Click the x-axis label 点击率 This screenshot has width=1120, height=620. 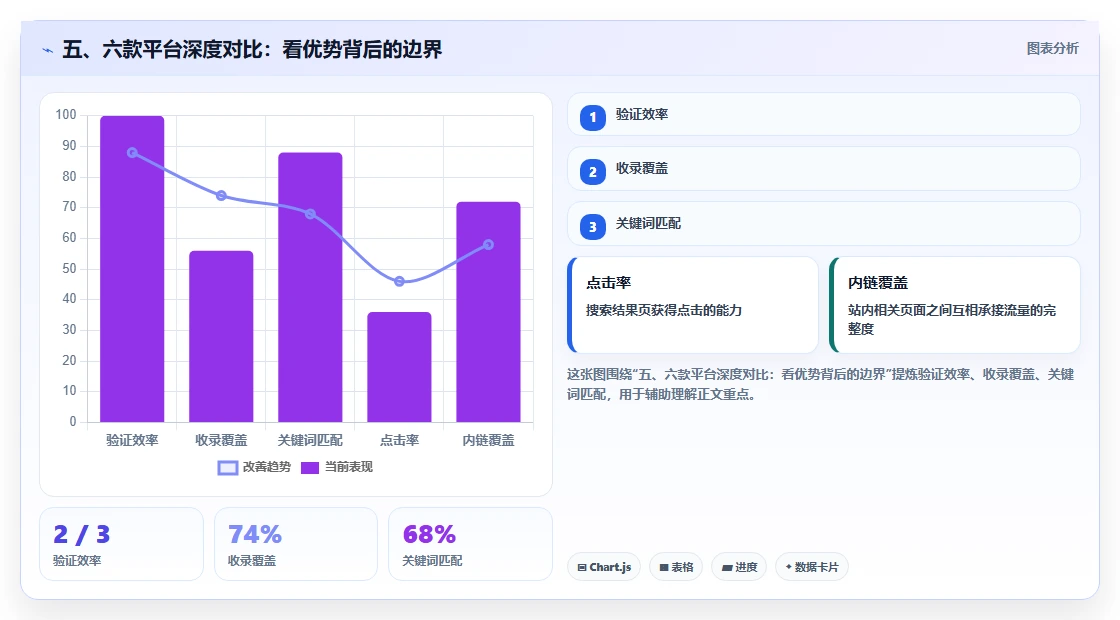399,441
